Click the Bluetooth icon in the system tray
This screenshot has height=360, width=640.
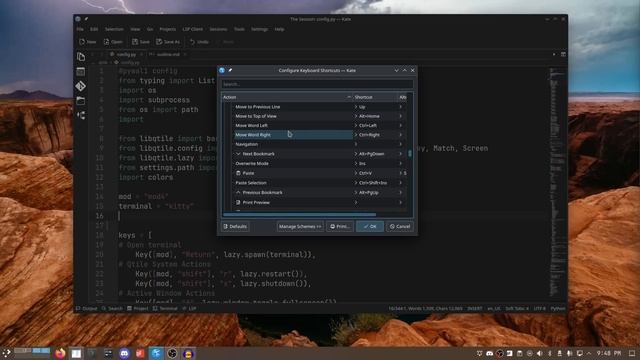tap(549, 353)
